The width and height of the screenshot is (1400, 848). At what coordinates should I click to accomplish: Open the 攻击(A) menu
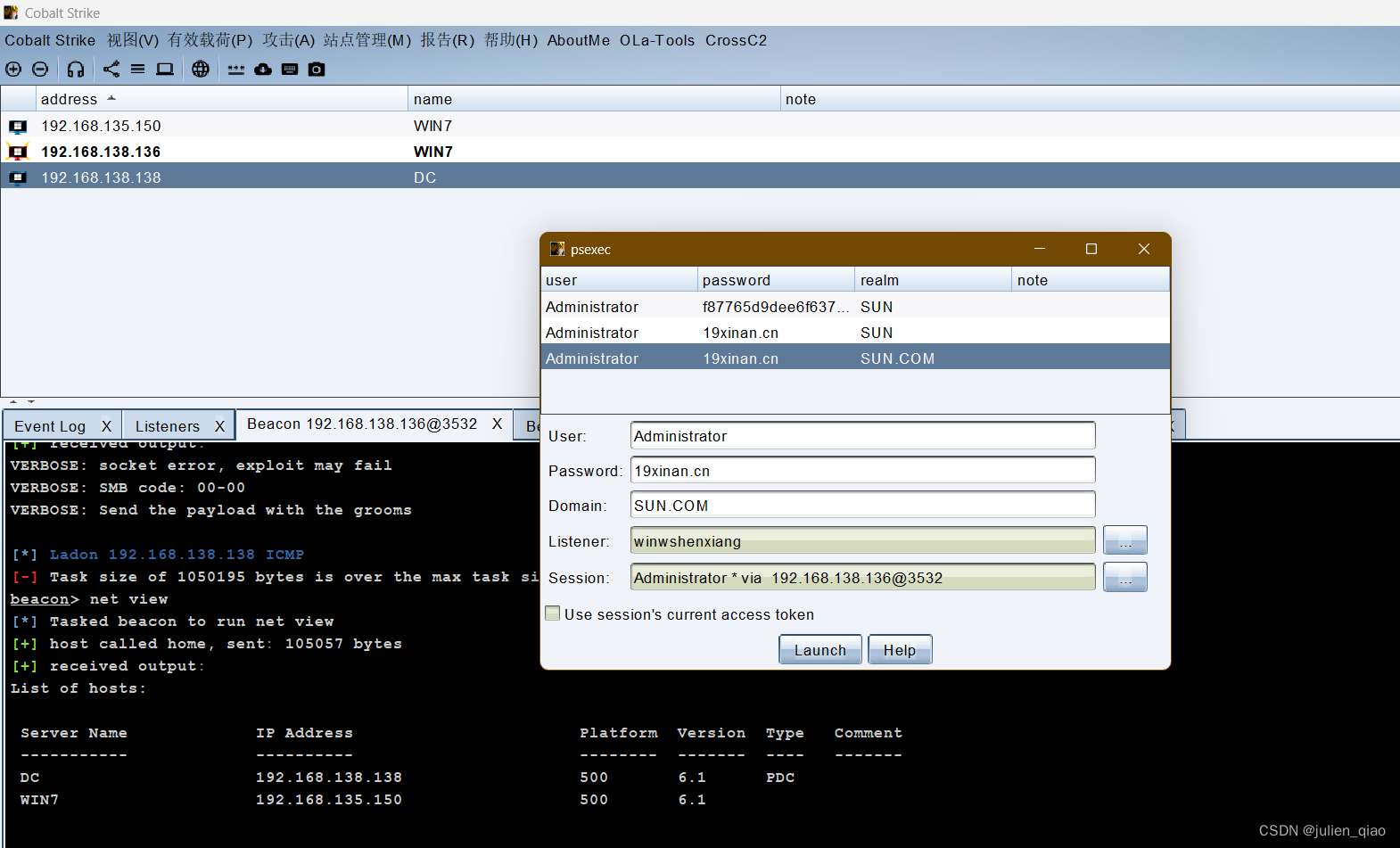[x=289, y=40]
